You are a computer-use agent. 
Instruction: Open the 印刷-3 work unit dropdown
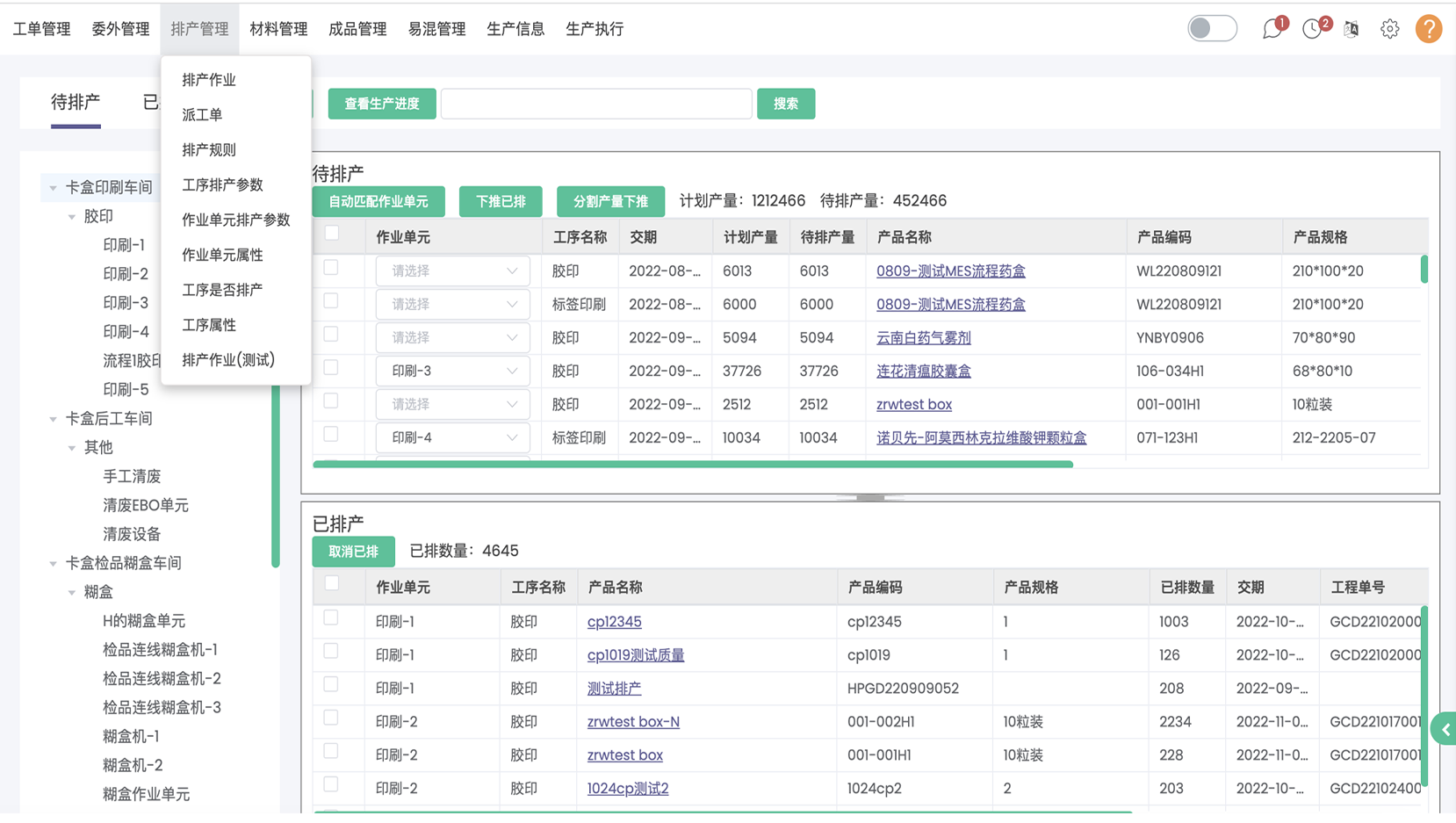[x=453, y=372]
